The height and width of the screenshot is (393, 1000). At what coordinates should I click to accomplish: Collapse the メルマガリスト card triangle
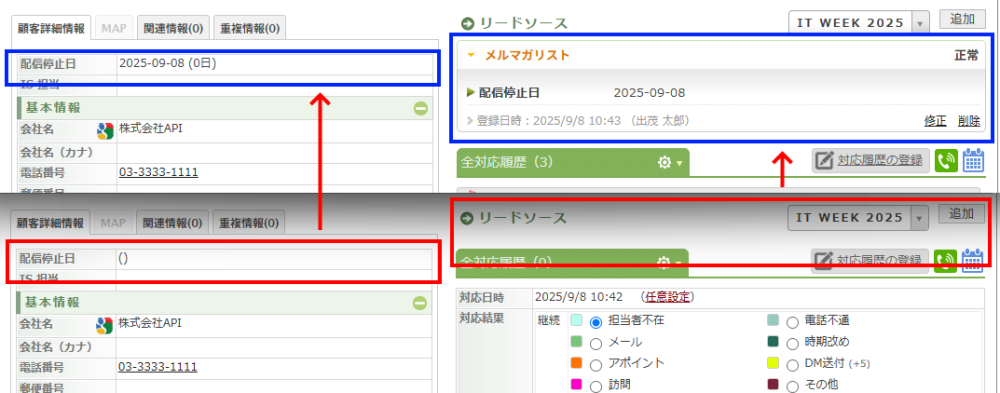tap(471, 56)
